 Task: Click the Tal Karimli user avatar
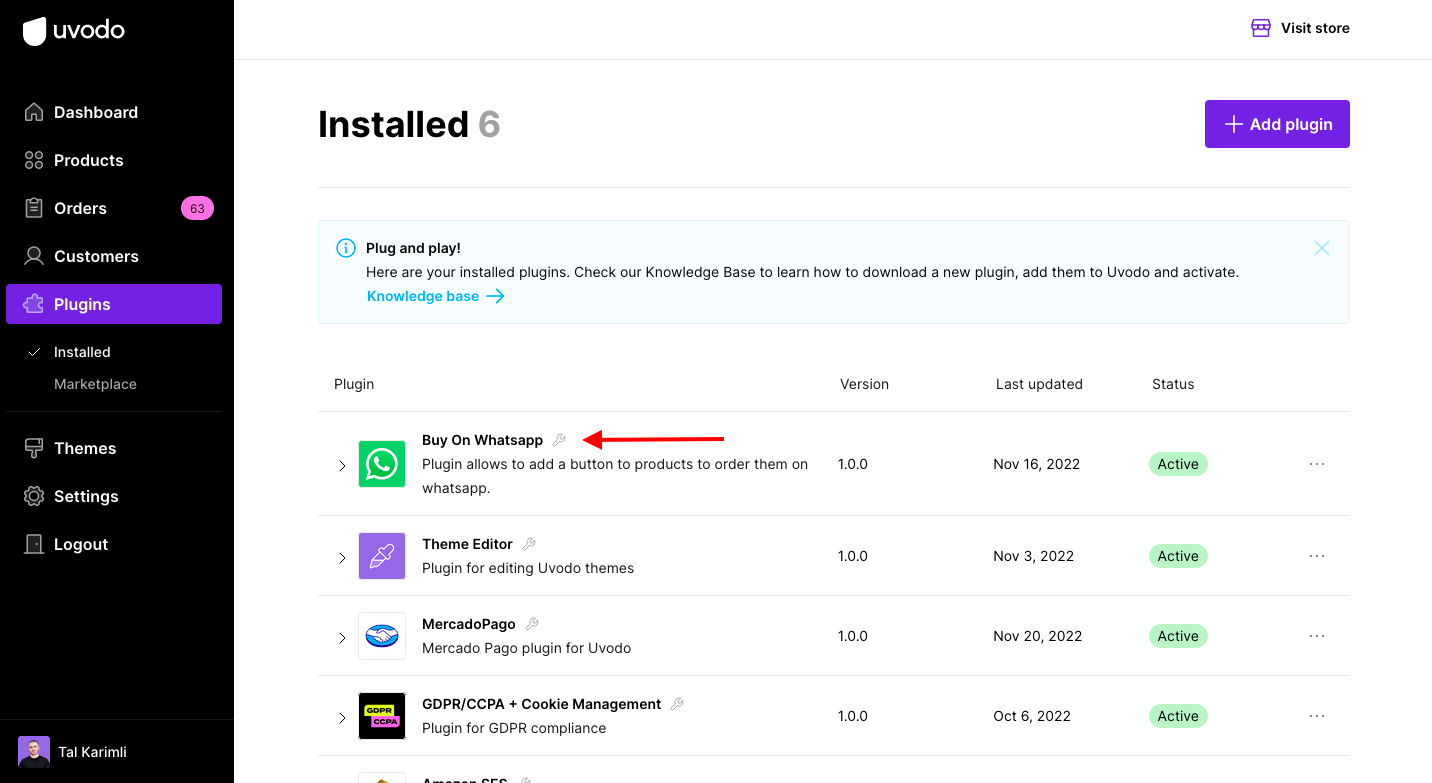[x=34, y=752]
